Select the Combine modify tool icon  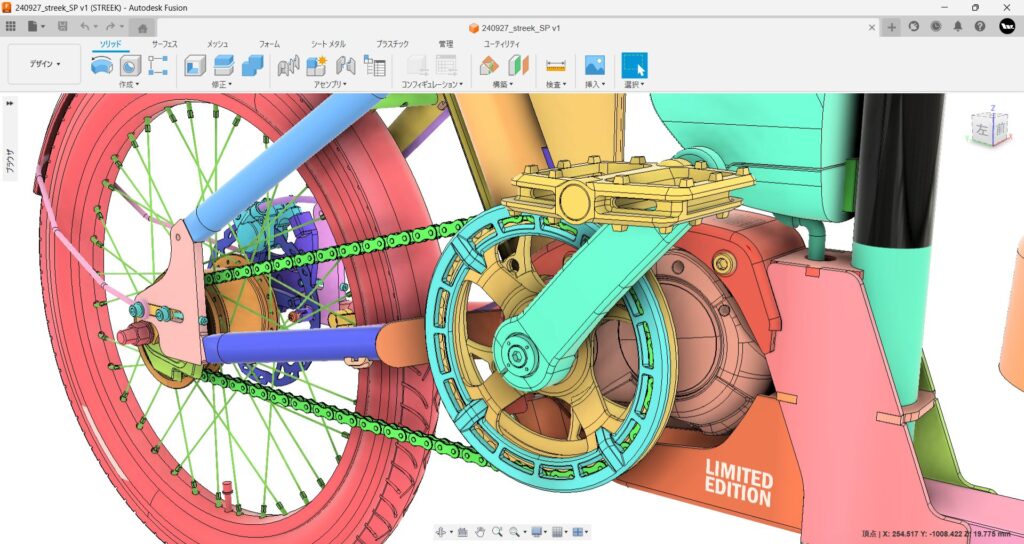coord(252,65)
